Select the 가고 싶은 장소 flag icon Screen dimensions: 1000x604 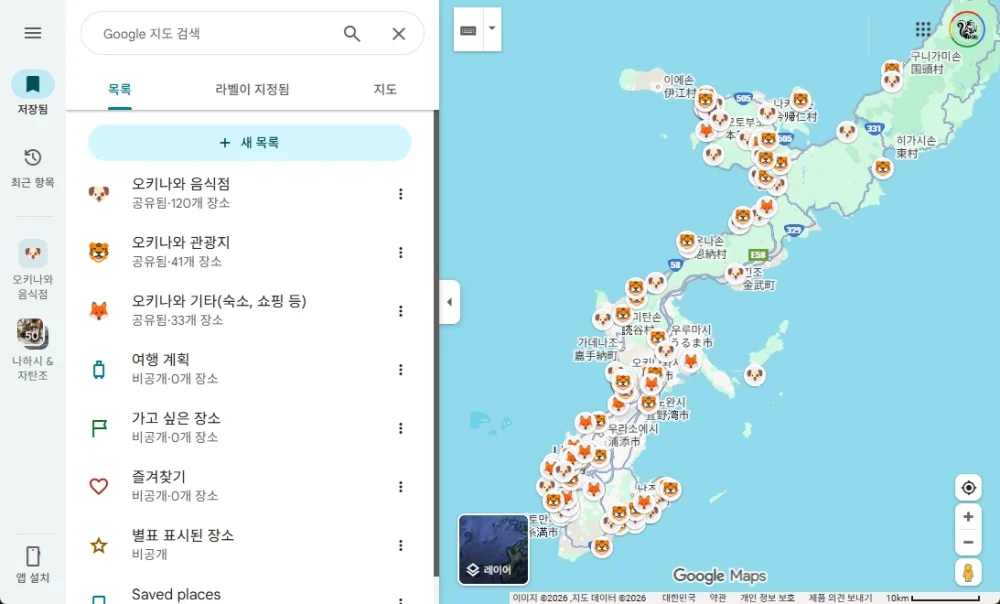(x=98, y=425)
